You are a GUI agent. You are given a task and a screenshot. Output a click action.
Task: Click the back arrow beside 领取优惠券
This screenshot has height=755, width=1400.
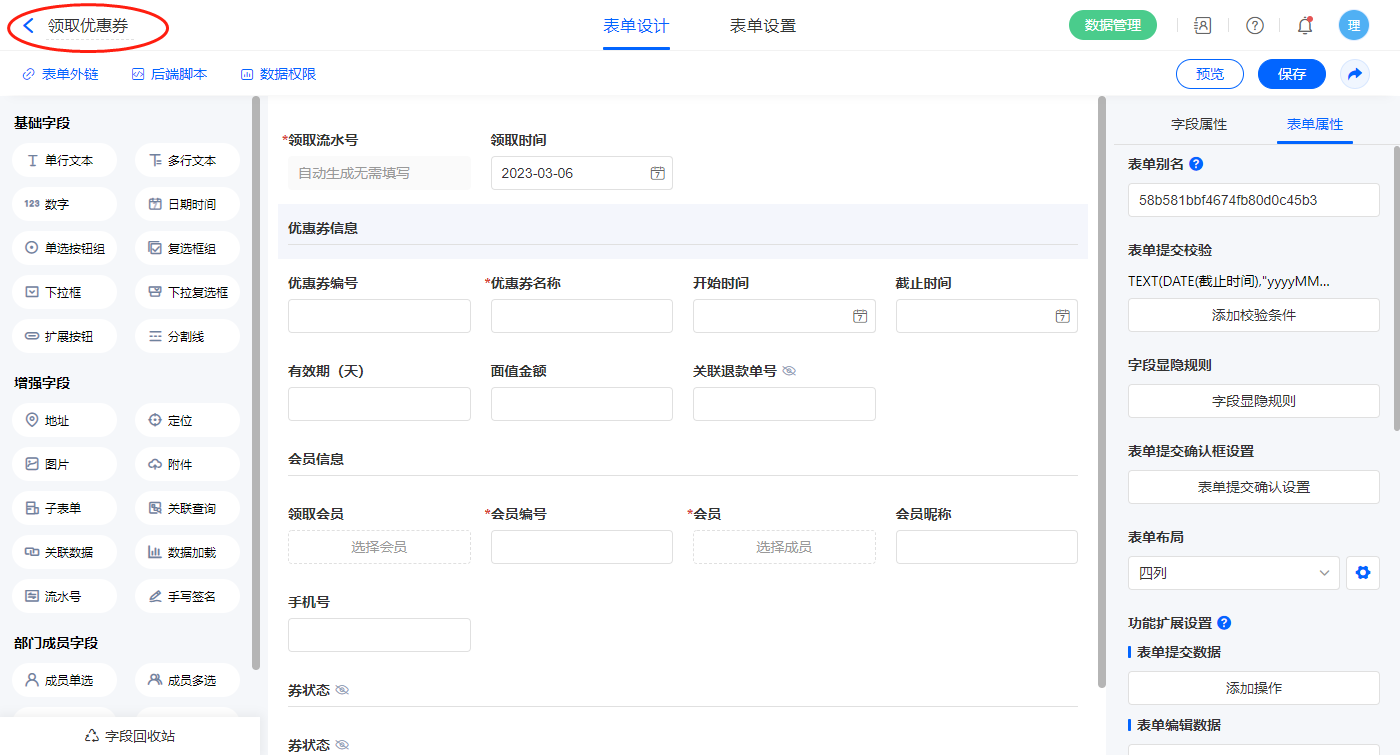[28, 26]
